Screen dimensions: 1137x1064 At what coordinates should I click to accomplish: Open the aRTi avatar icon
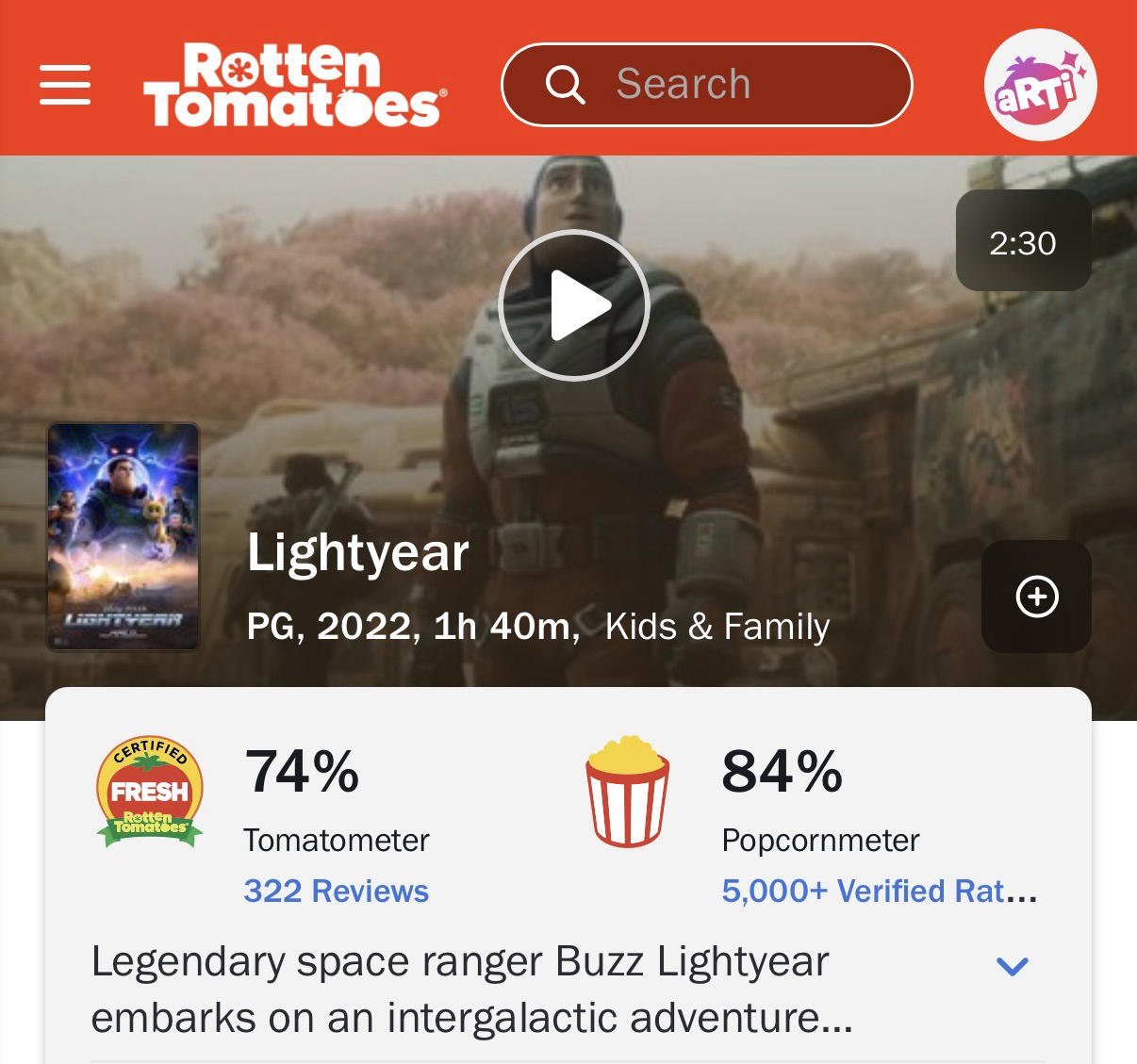[1040, 85]
